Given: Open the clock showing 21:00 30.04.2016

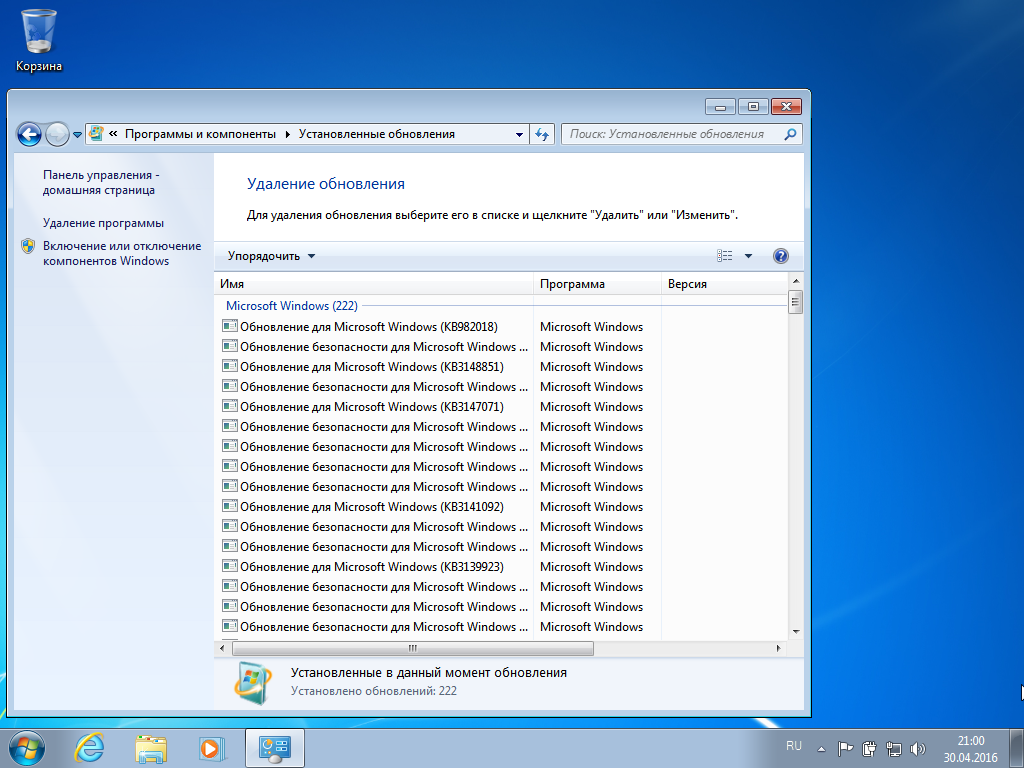Looking at the screenshot, I should [970, 749].
